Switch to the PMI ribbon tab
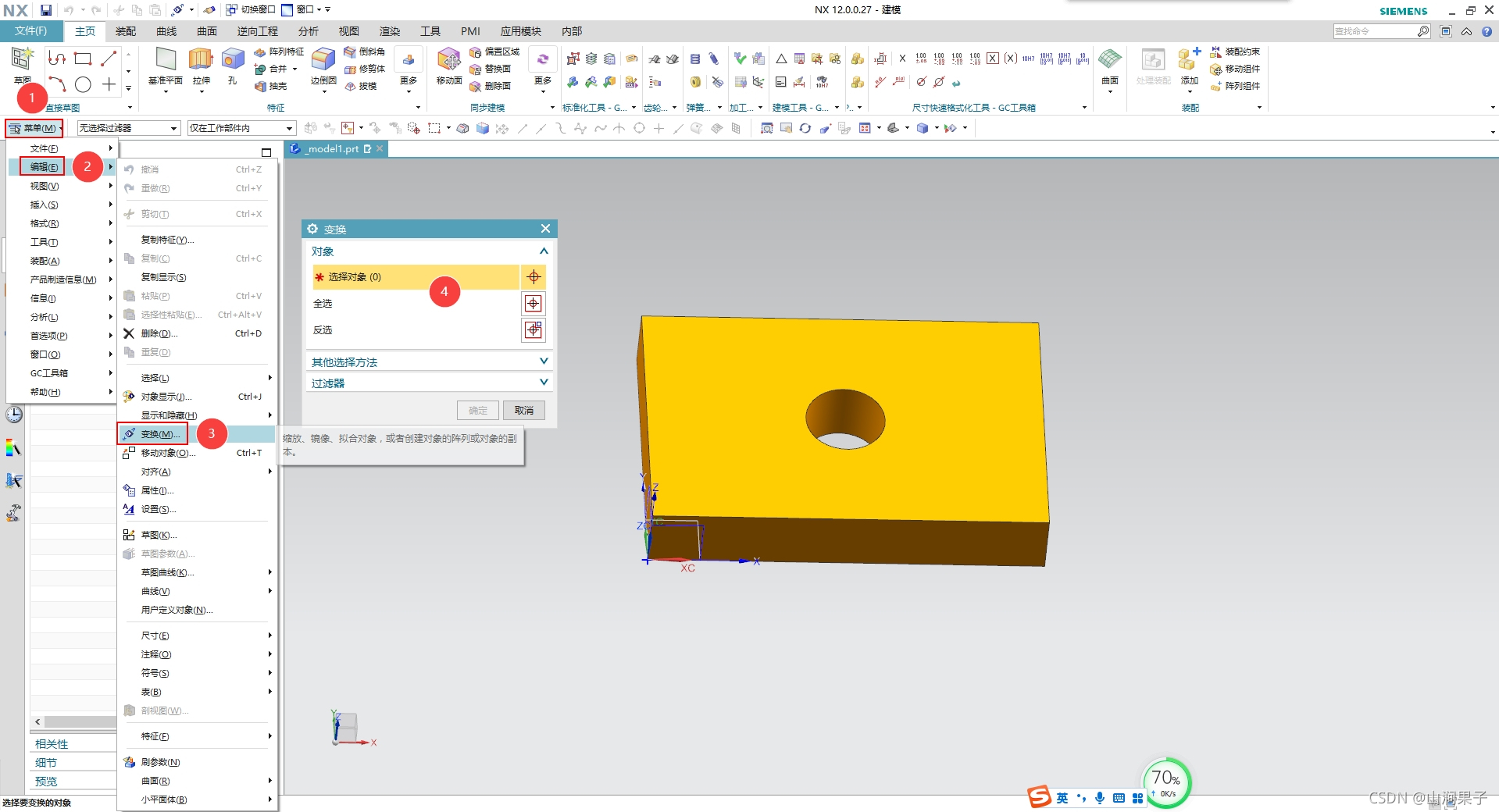This screenshot has width=1499, height=812. click(x=470, y=31)
